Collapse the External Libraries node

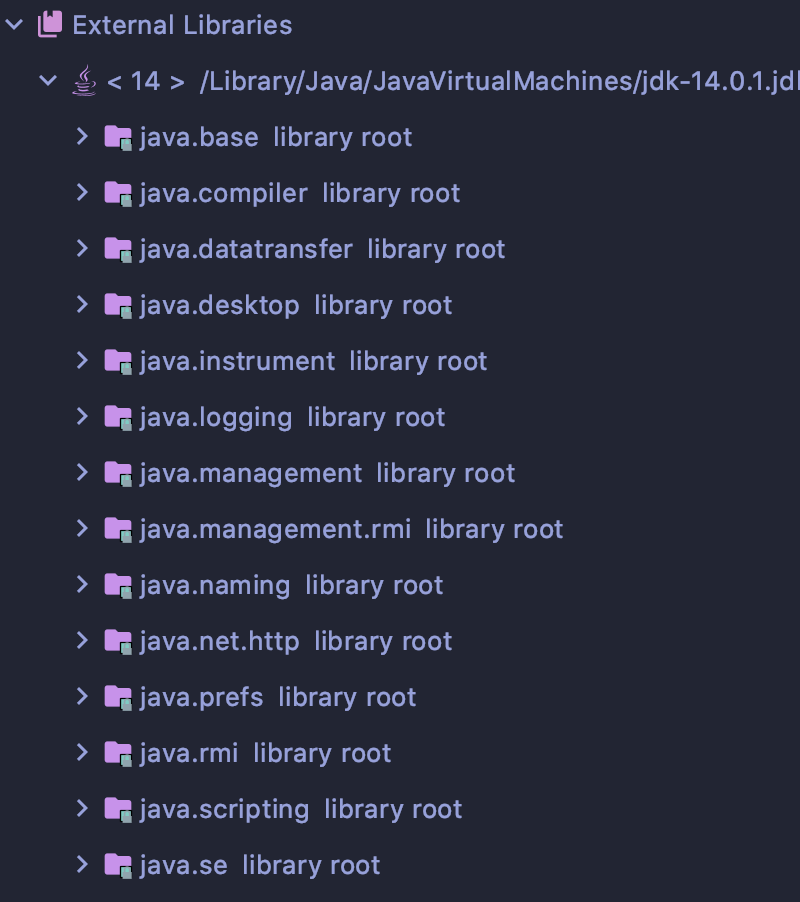(x=14, y=25)
